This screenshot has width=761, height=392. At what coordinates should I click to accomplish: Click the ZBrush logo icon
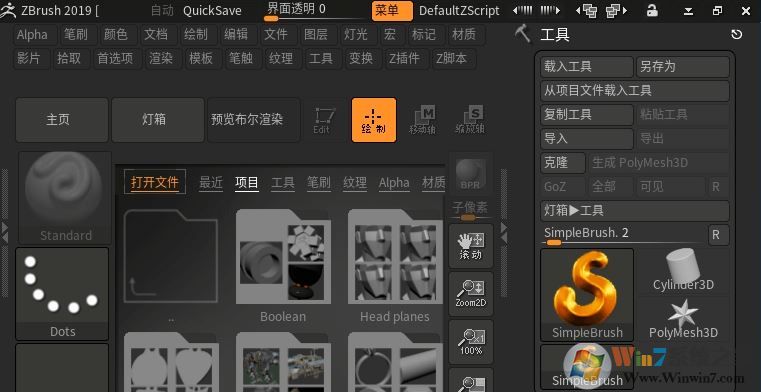tap(8, 10)
